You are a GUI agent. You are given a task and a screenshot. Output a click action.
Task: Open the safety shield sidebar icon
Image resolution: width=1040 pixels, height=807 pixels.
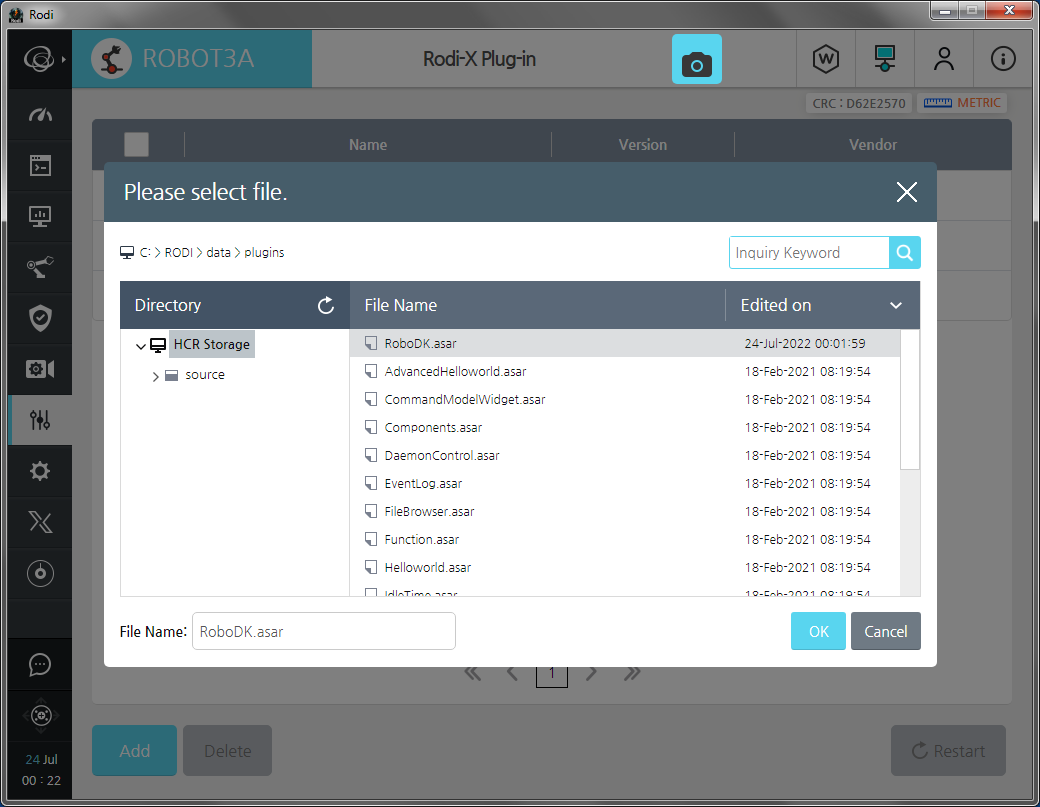[x=40, y=318]
